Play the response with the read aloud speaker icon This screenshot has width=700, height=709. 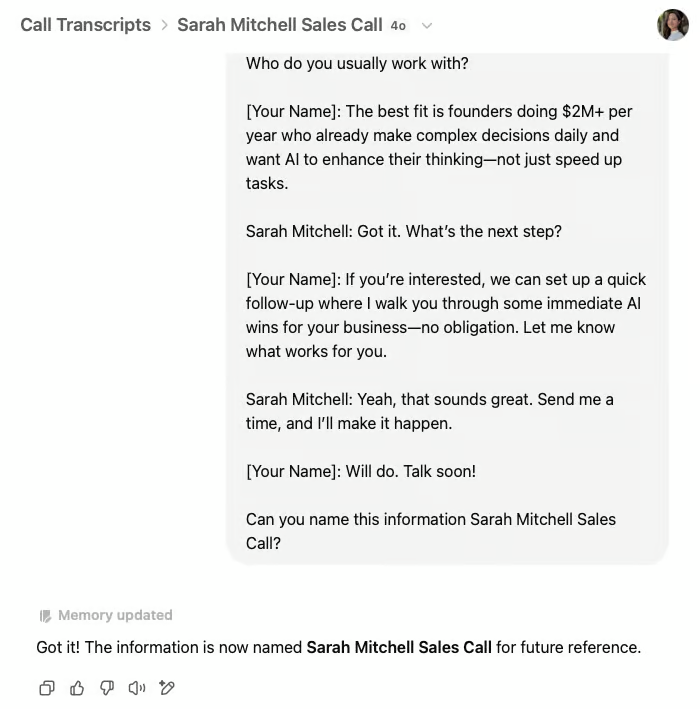137,688
